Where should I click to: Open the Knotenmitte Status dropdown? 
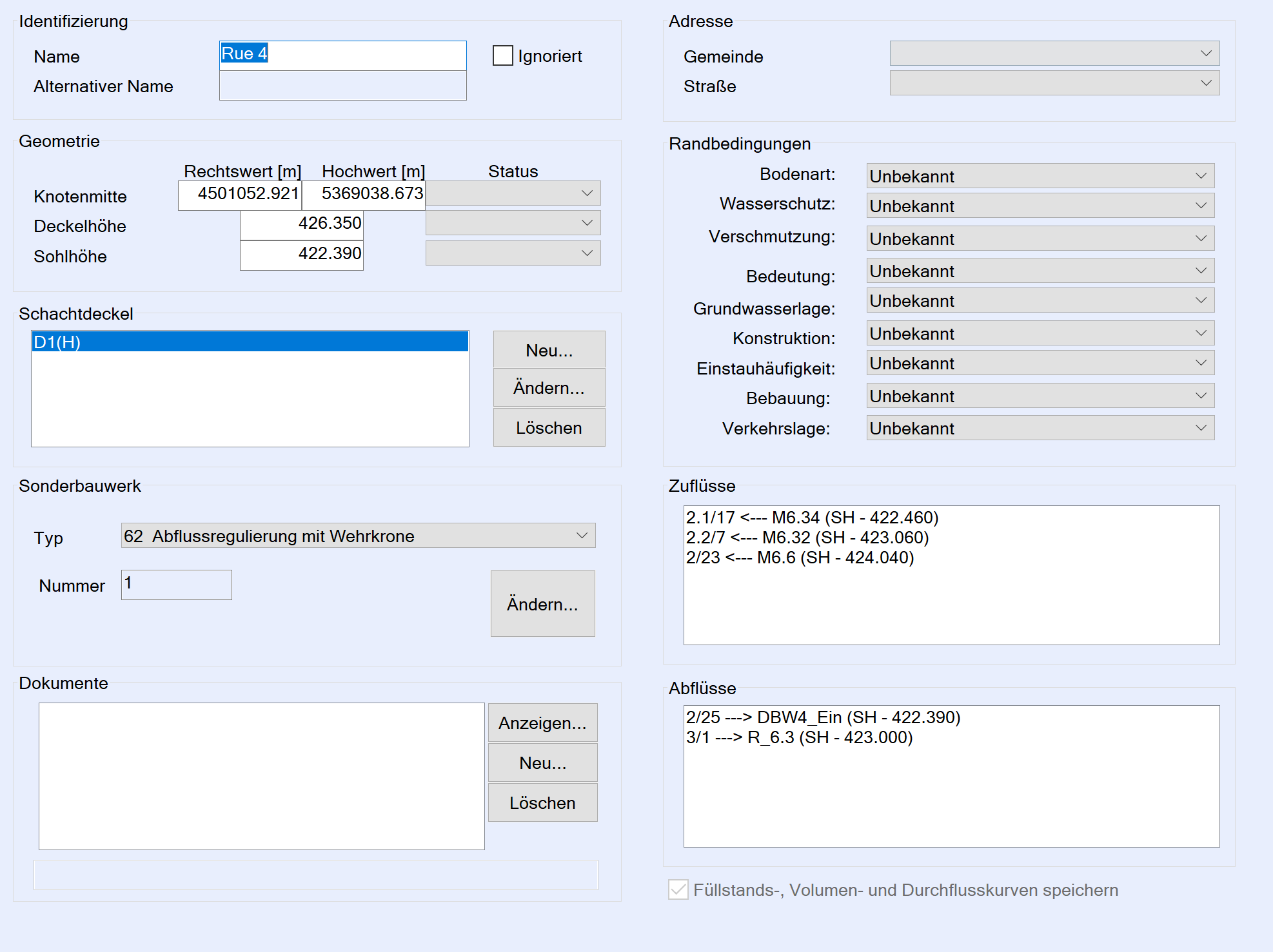click(x=513, y=193)
